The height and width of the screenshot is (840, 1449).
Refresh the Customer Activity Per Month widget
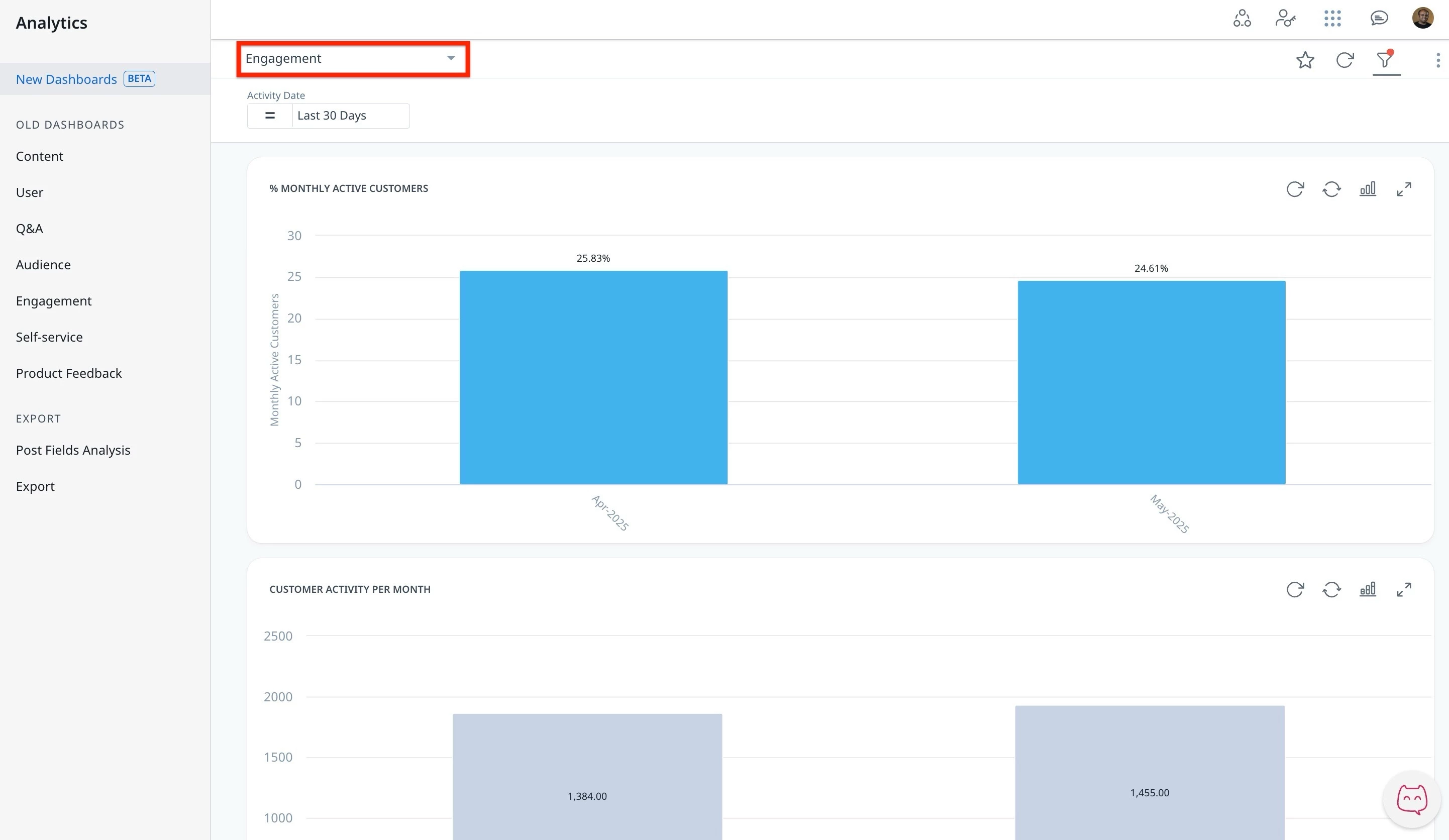1295,589
